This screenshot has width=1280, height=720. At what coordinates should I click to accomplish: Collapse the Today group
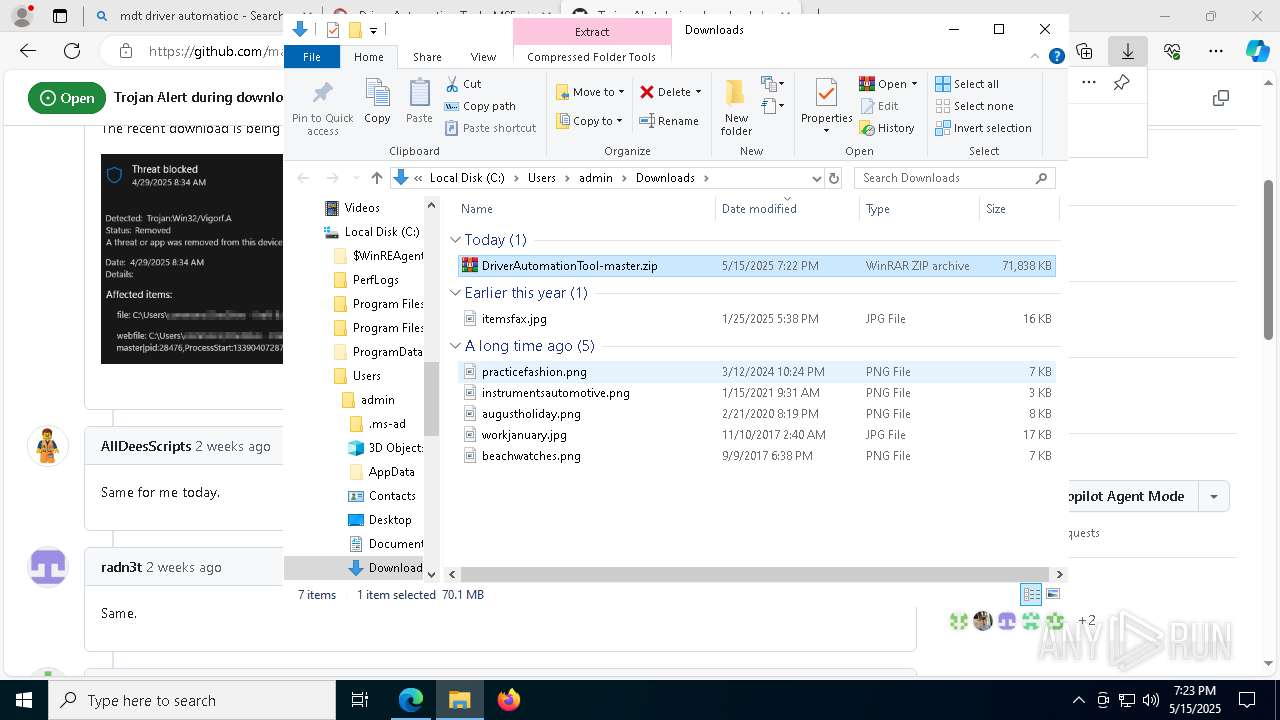[x=455, y=240]
